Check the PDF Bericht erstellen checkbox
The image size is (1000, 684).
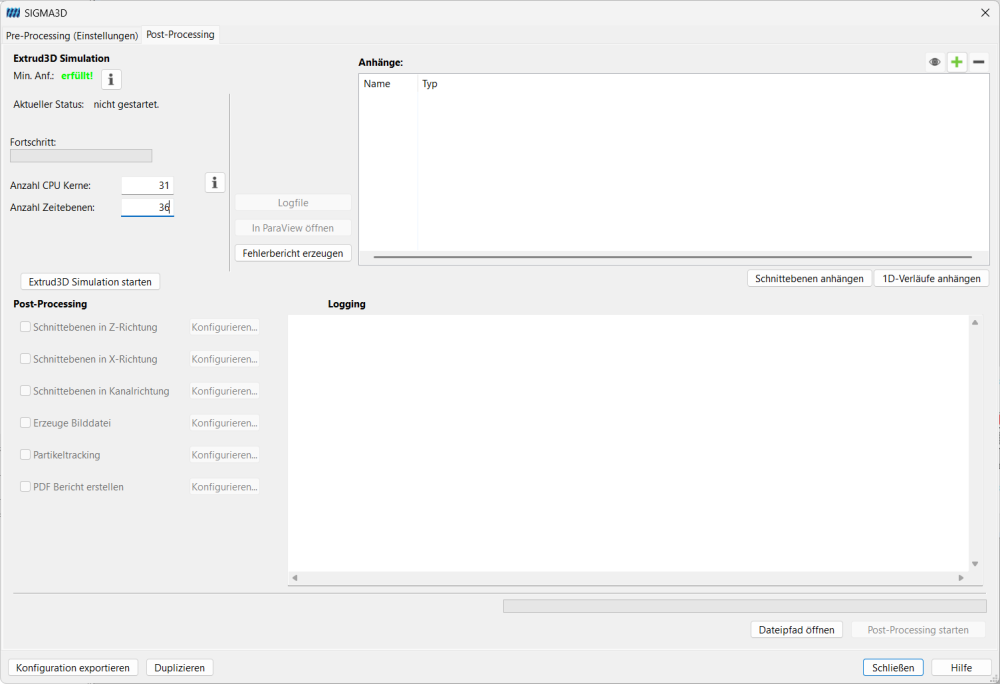click(26, 486)
